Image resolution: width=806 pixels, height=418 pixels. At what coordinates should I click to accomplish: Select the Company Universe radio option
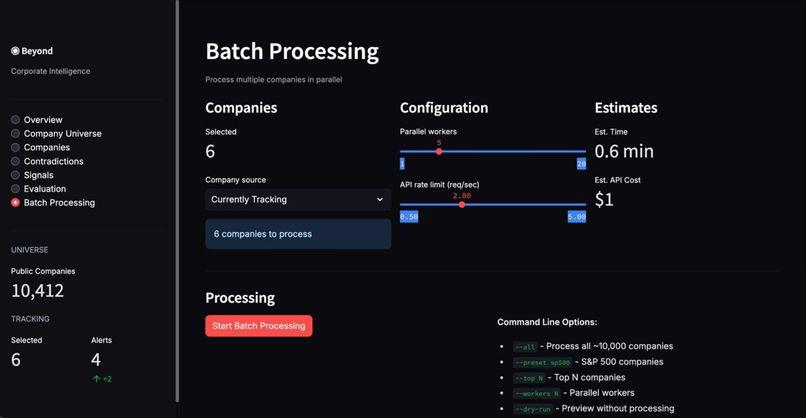point(15,134)
